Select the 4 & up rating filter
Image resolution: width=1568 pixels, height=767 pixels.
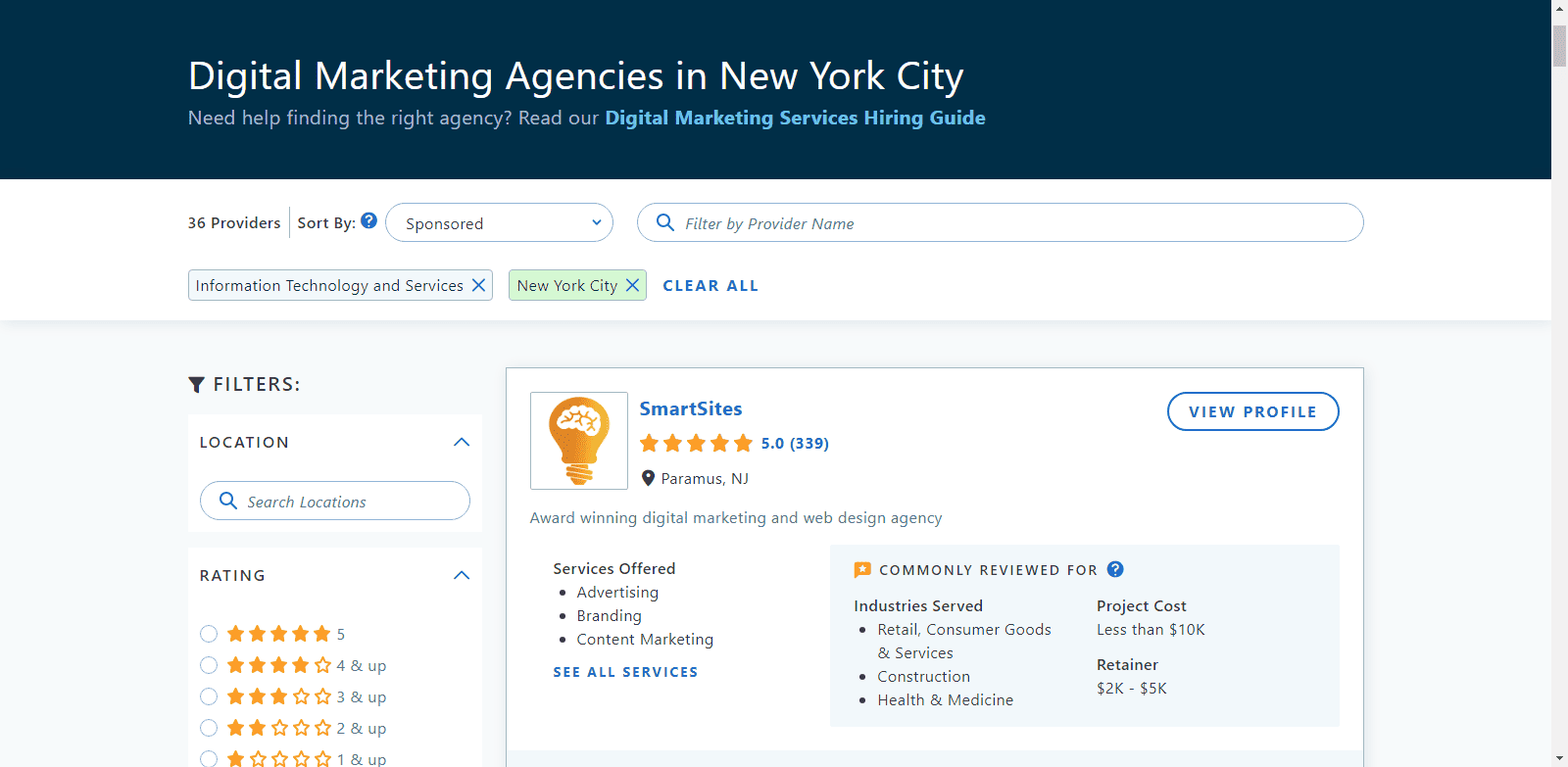[x=209, y=665]
